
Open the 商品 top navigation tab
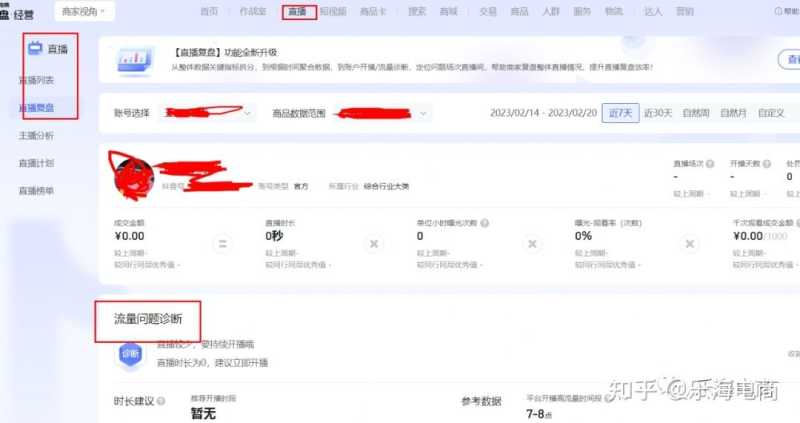pyautogui.click(x=519, y=12)
